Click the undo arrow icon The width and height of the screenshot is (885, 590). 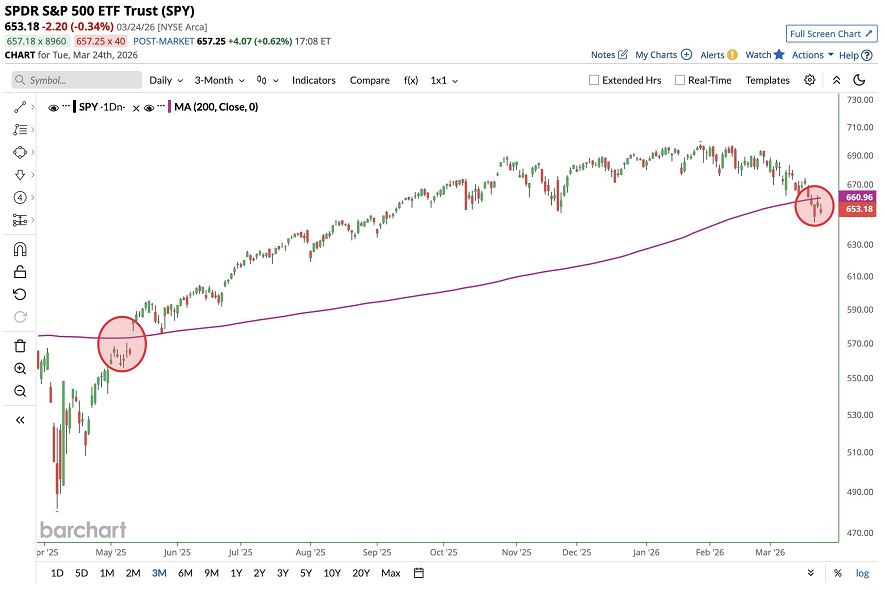[x=20, y=293]
